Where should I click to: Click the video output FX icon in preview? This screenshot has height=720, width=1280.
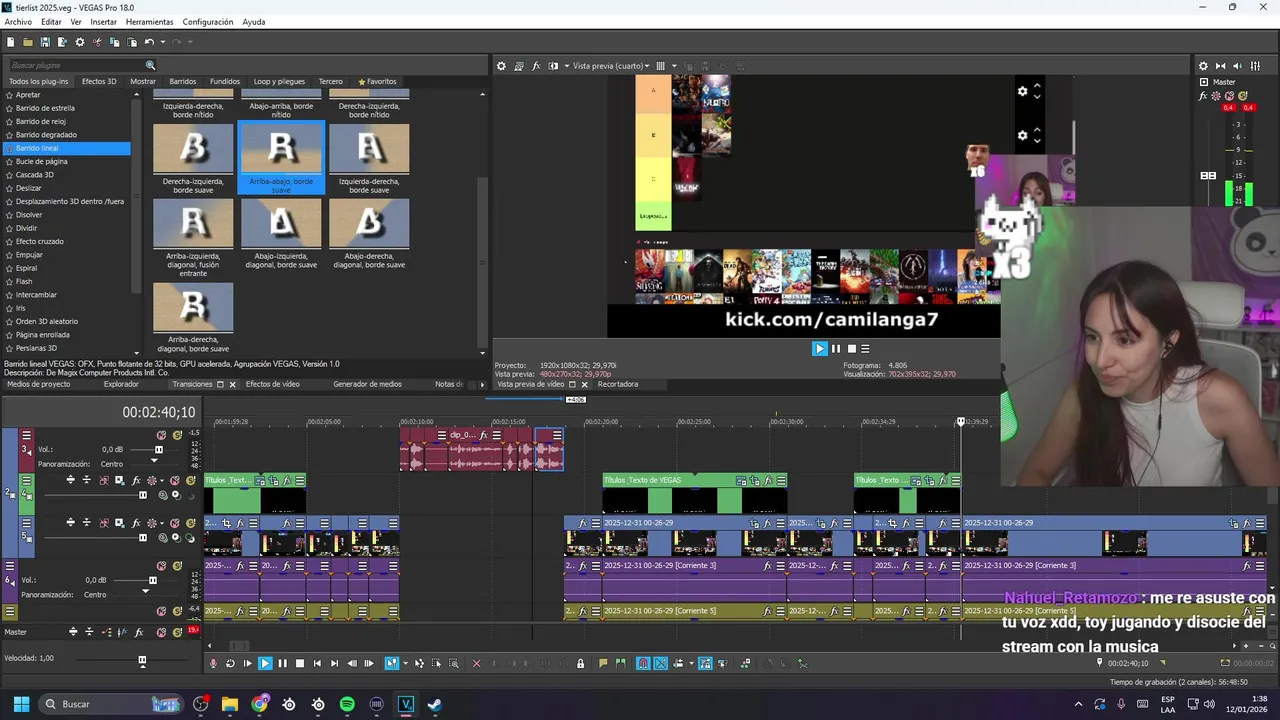click(536, 66)
